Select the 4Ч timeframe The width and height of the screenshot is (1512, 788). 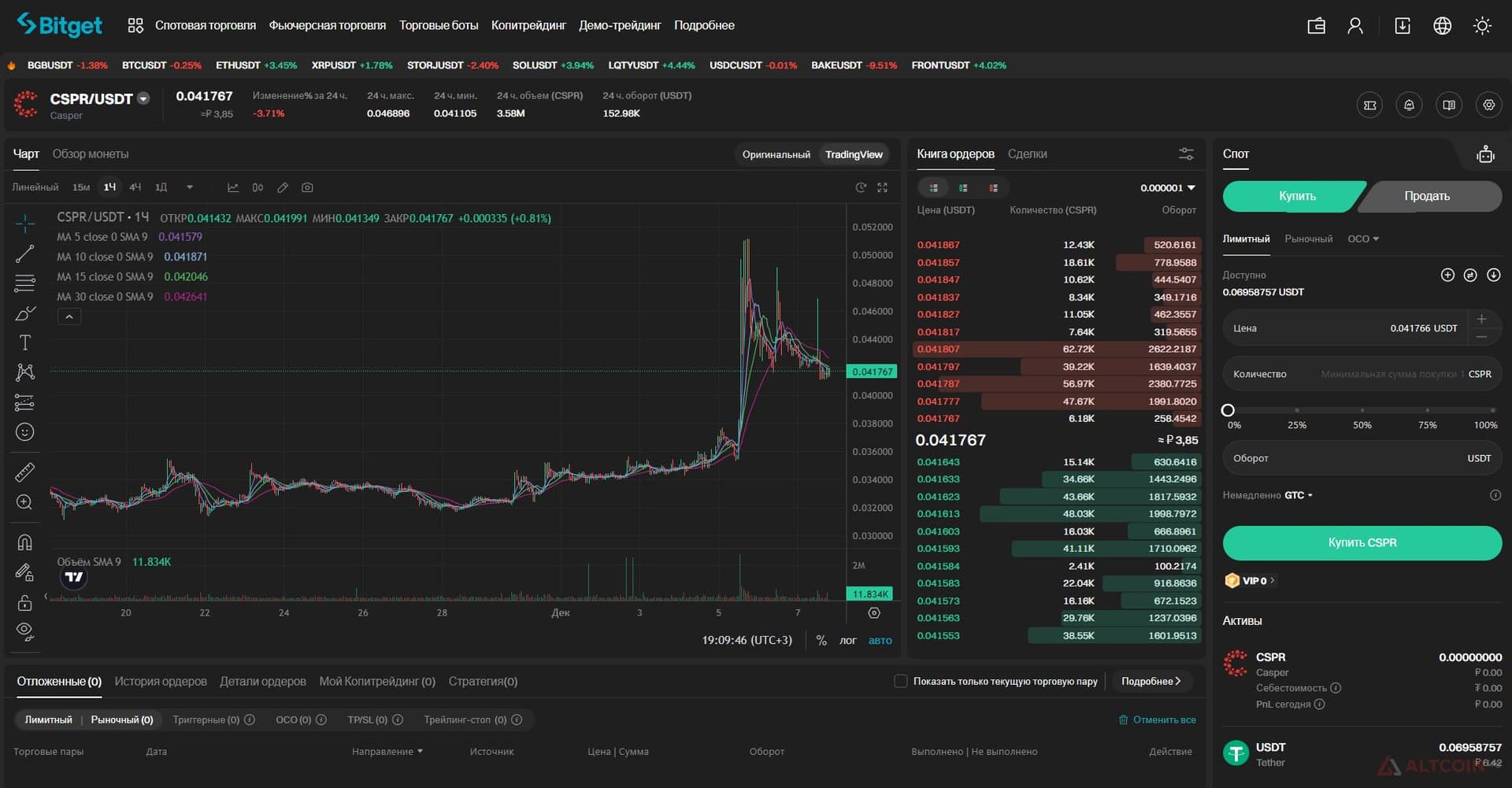[135, 187]
